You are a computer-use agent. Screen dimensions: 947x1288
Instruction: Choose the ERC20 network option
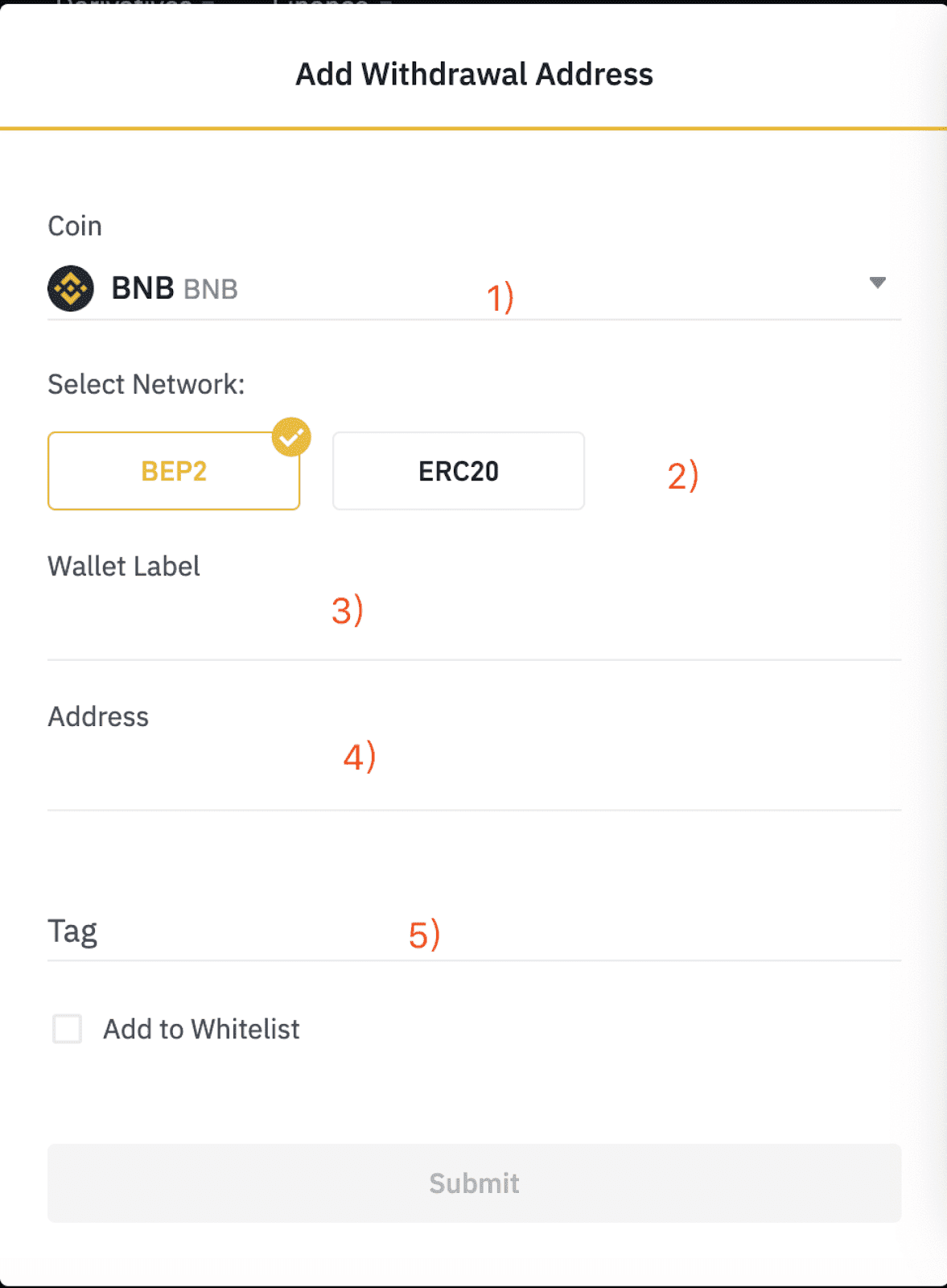click(x=459, y=471)
